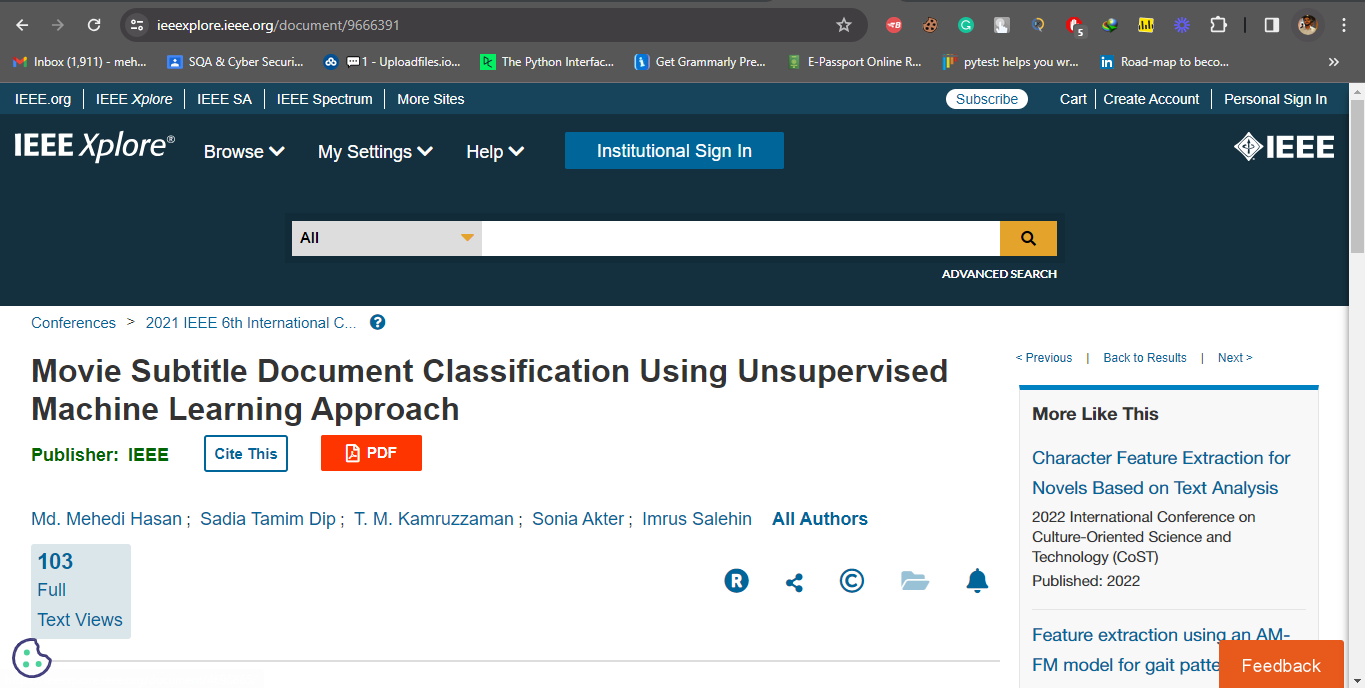Click the Next result link
The width and height of the screenshot is (1365, 688).
pos(1235,358)
